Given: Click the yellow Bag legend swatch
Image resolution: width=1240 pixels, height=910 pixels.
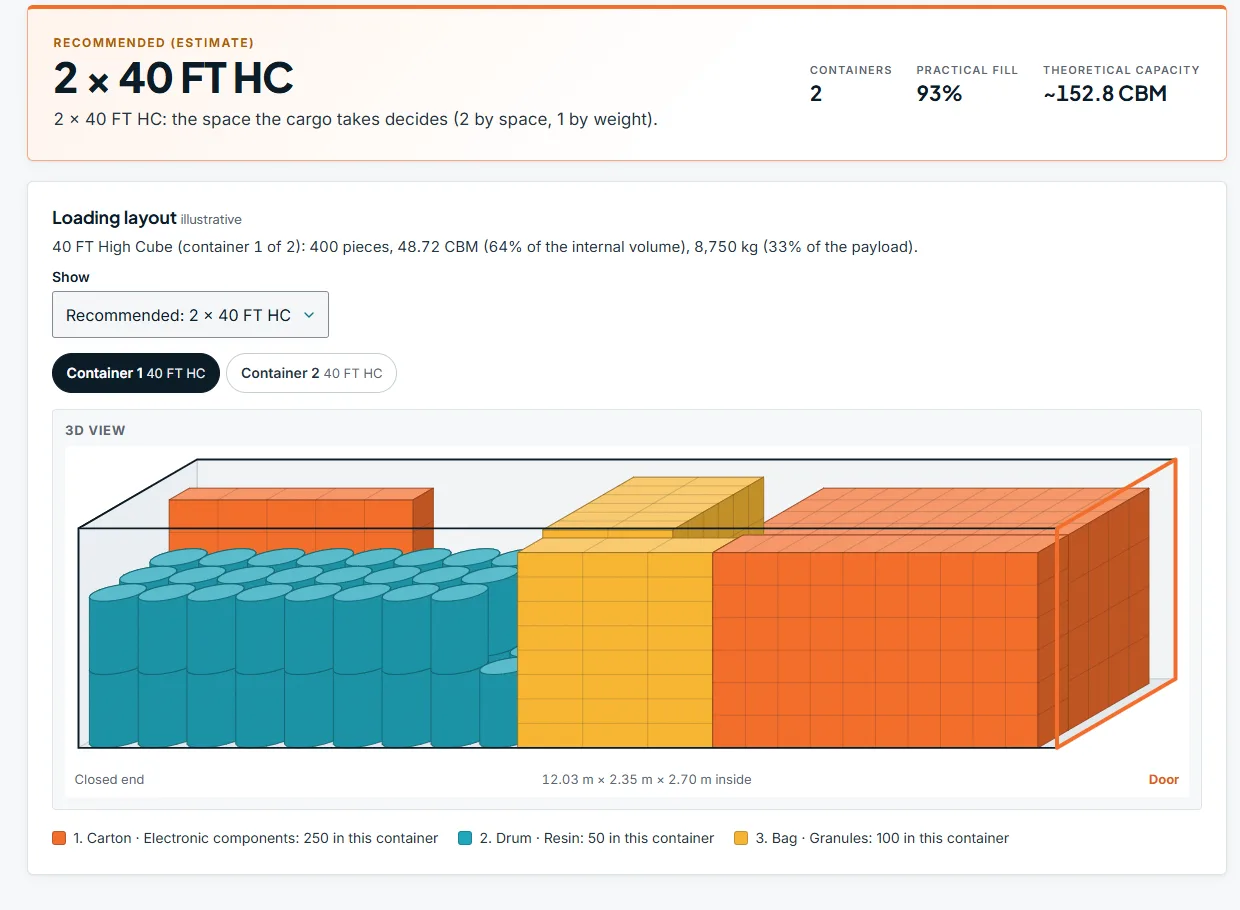Looking at the screenshot, I should click(x=741, y=838).
